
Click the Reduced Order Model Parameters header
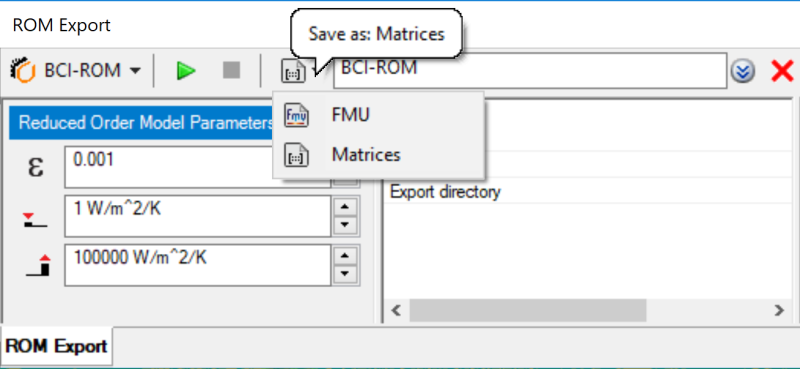[141, 122]
